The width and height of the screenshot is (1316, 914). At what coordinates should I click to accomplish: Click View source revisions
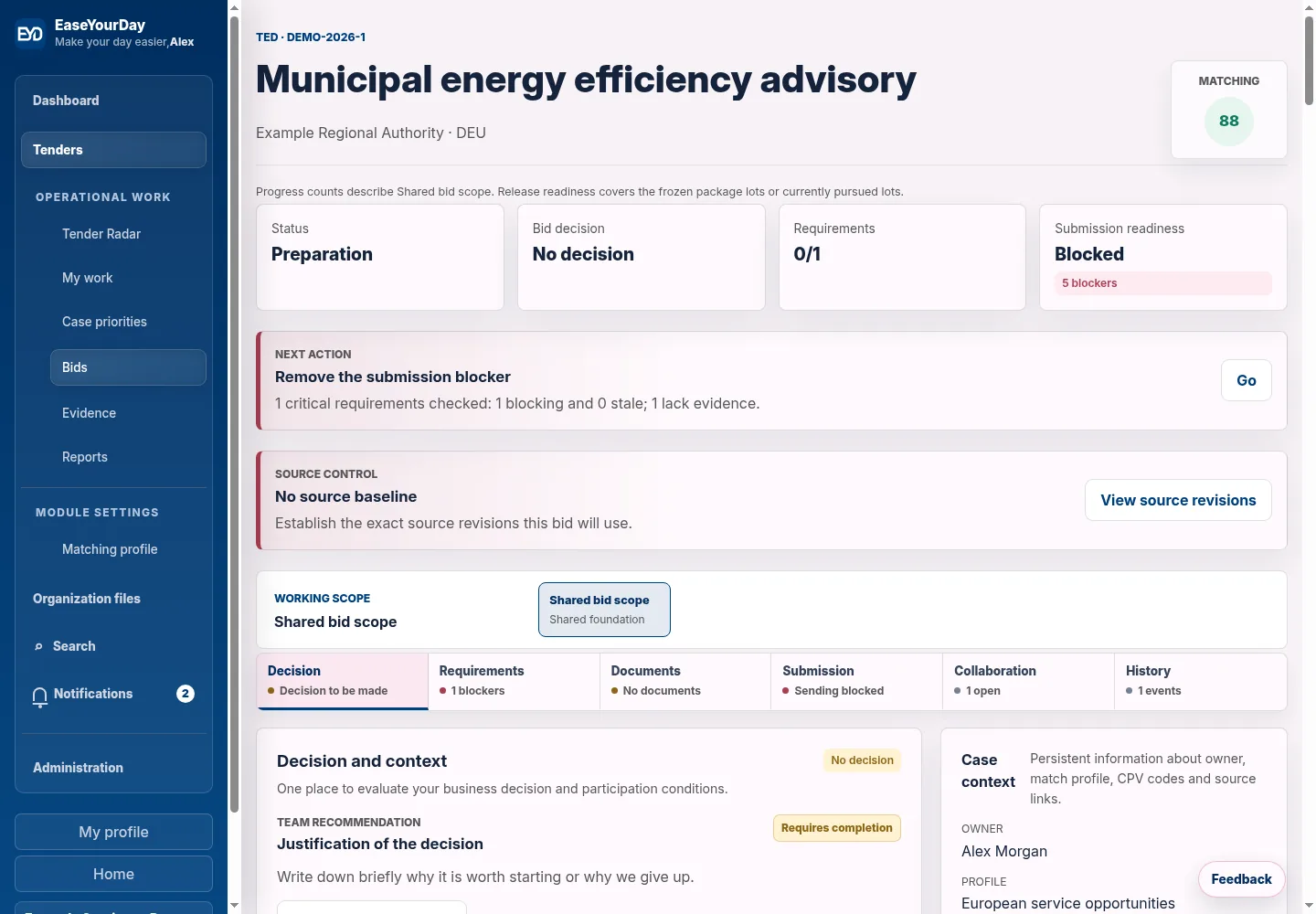coord(1178,500)
